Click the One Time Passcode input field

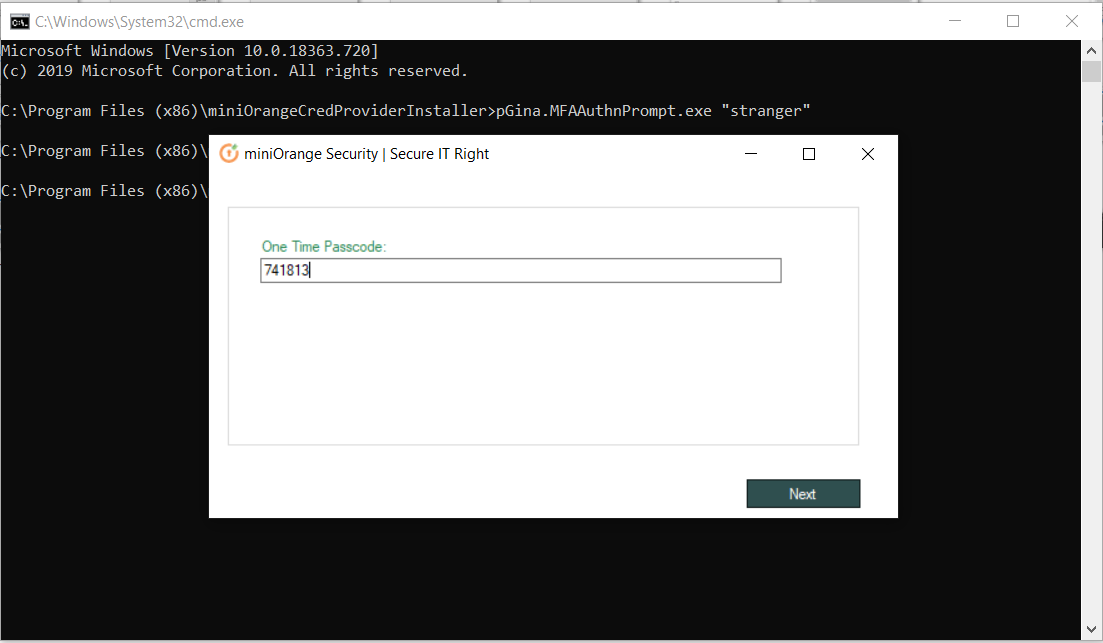coord(521,271)
